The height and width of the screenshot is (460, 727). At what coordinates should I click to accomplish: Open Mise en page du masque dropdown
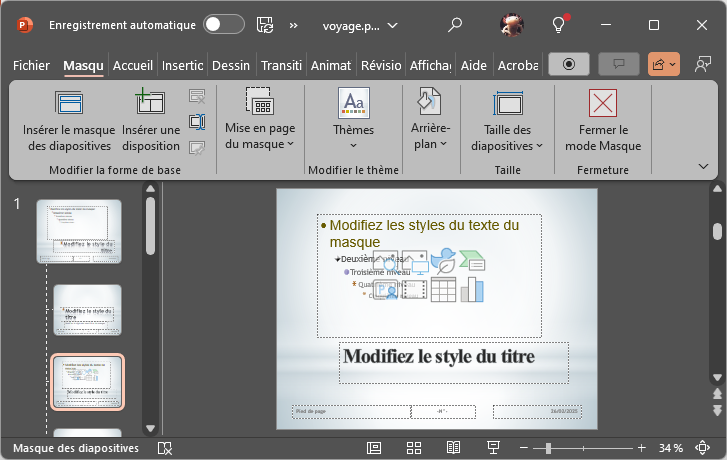click(260, 119)
